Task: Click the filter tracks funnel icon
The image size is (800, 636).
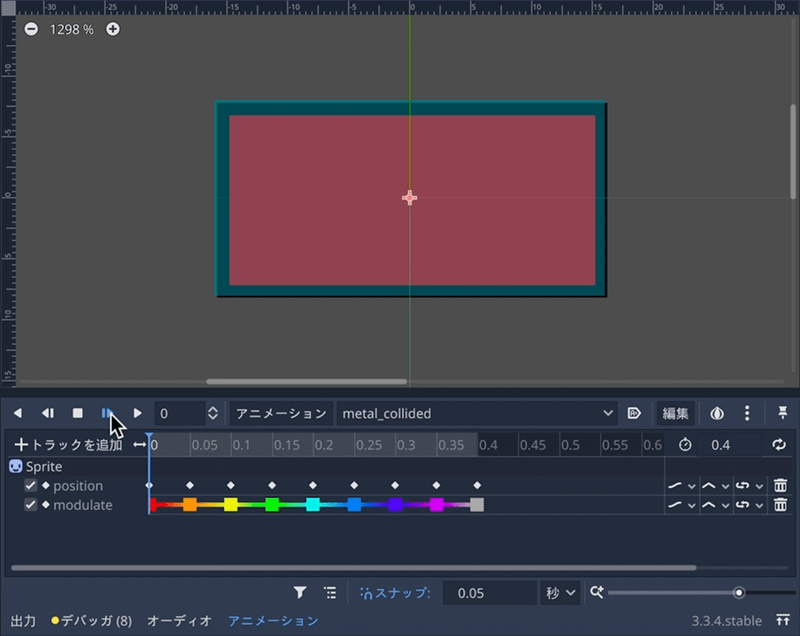Action: pos(299,593)
